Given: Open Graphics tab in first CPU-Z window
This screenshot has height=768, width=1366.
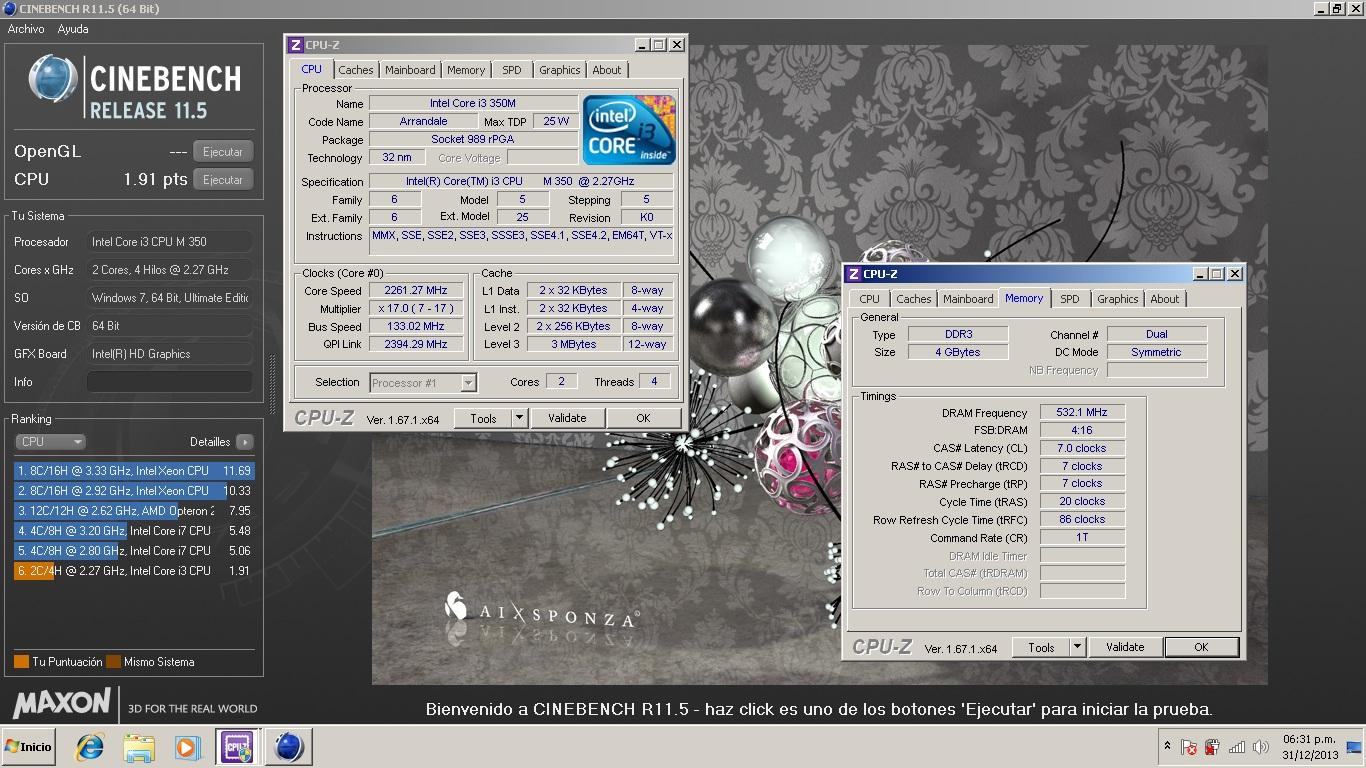Looking at the screenshot, I should tap(559, 70).
